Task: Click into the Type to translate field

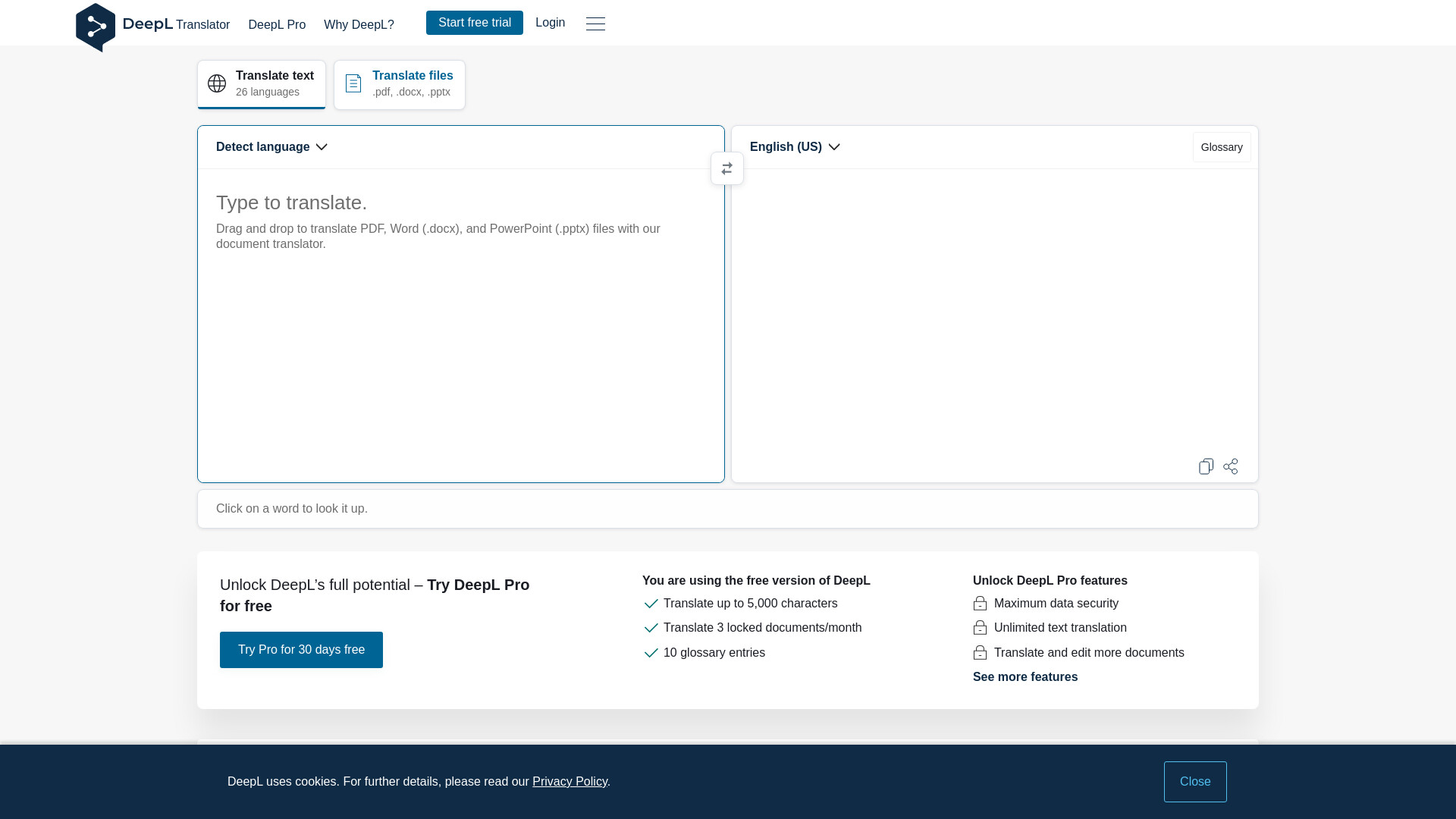Action: (x=461, y=325)
